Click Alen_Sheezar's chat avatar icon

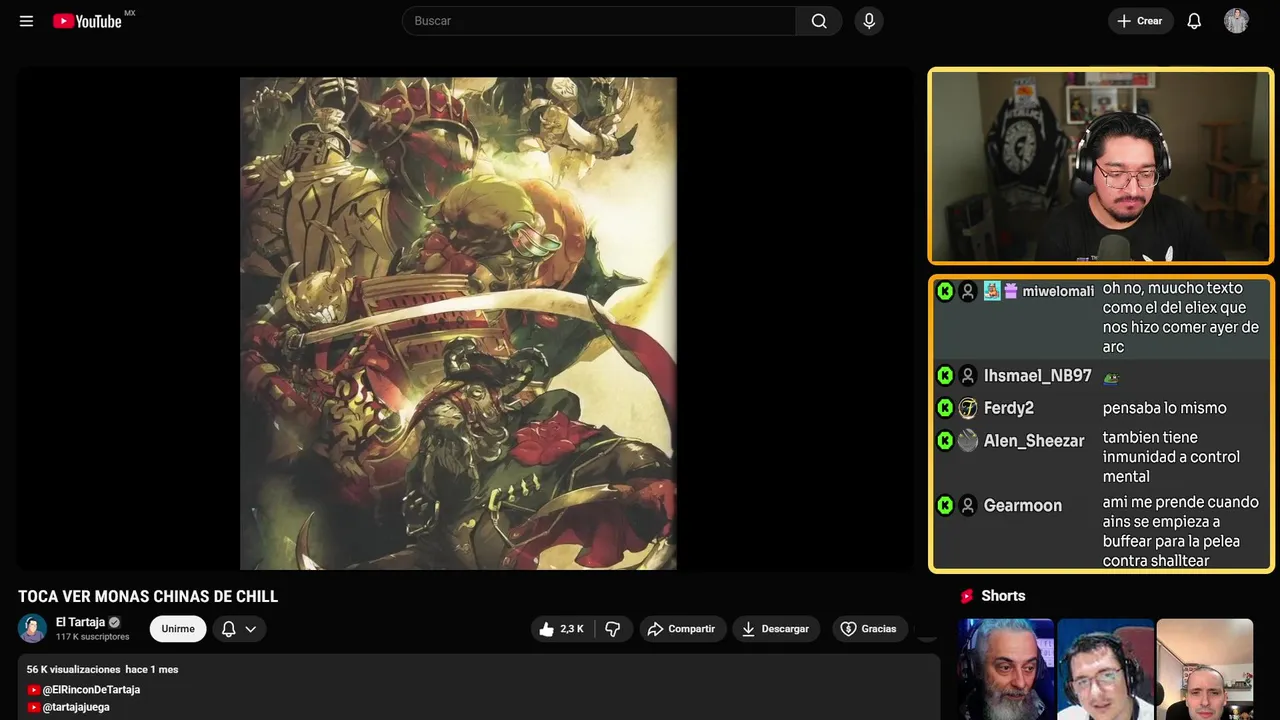tap(968, 441)
